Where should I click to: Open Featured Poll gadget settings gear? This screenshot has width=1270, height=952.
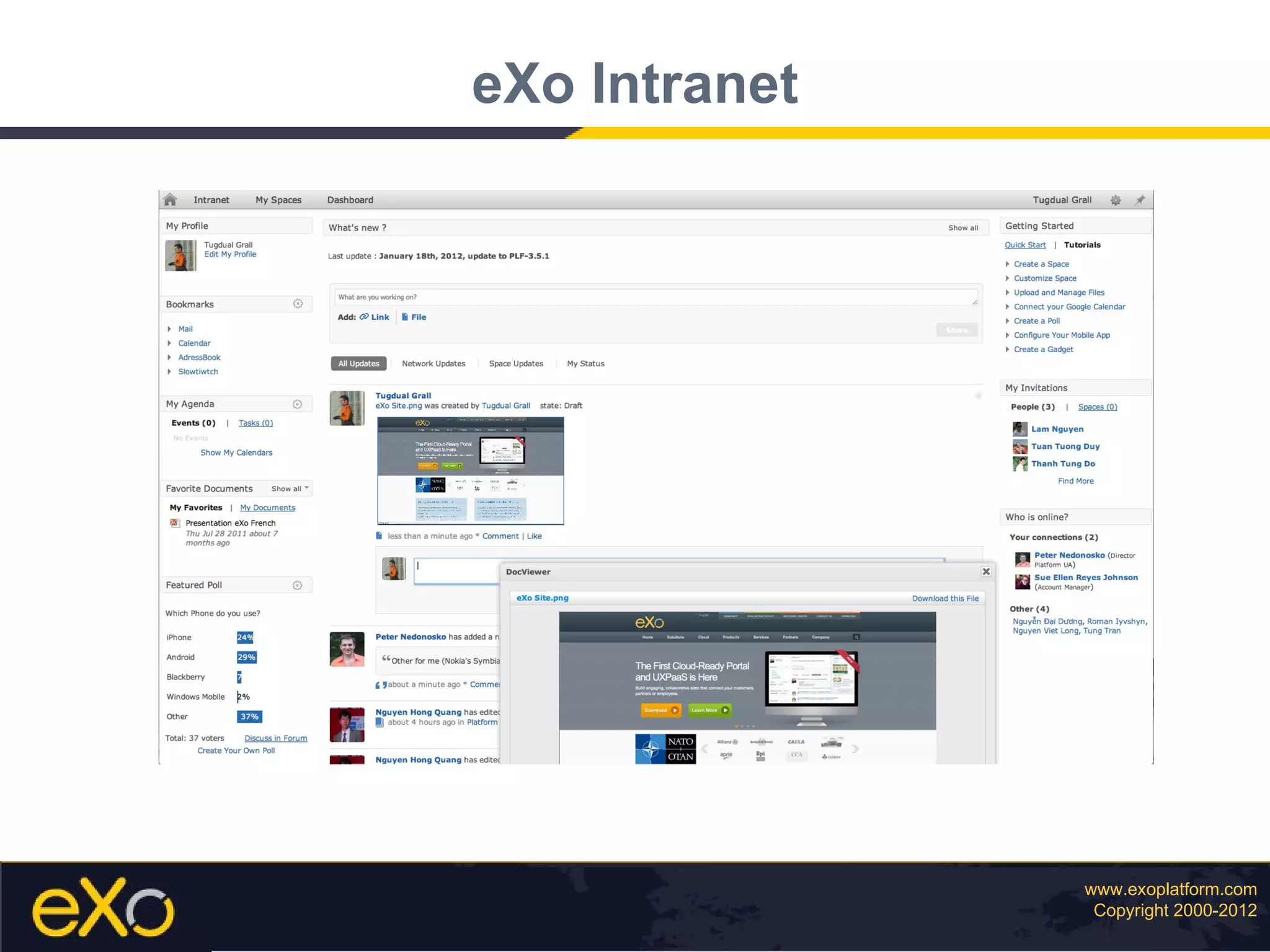point(298,585)
